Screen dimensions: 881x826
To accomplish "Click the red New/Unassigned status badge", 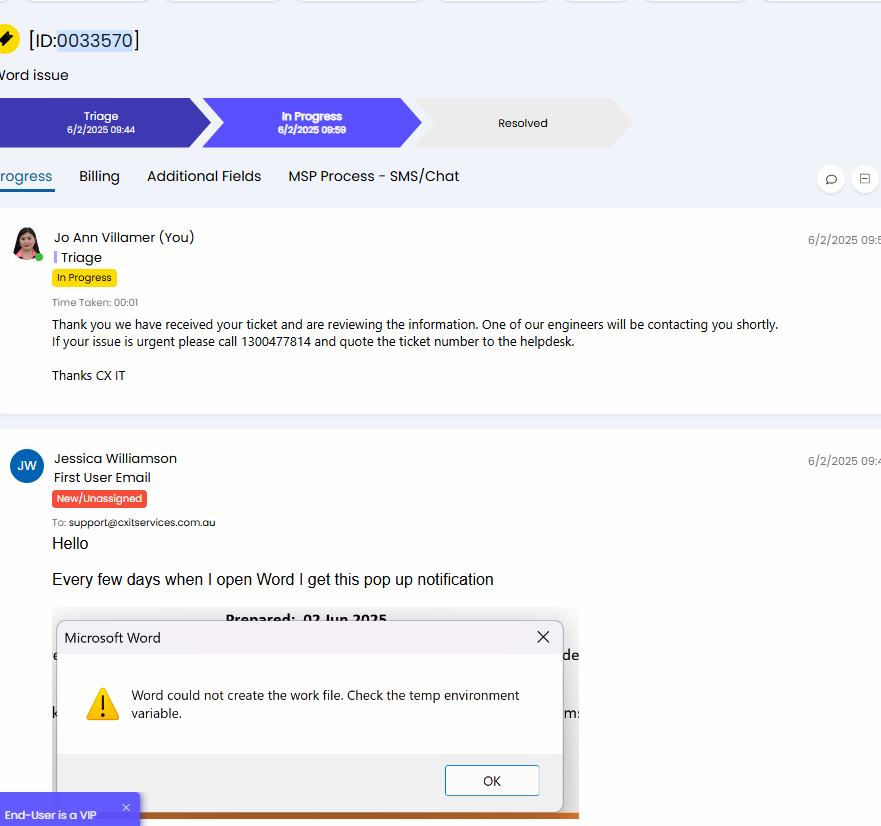I will 99,498.
